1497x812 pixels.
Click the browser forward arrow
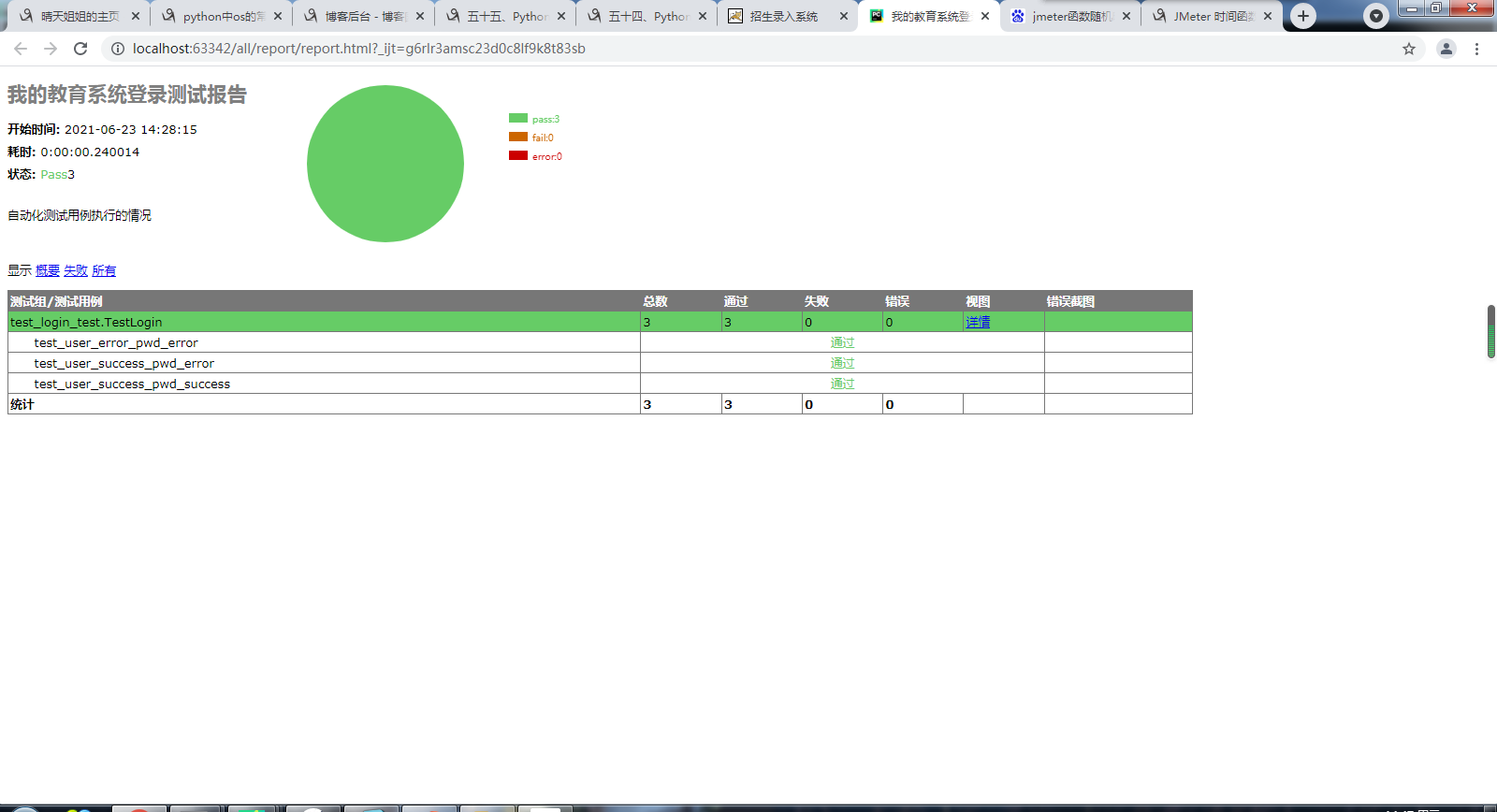[51, 49]
